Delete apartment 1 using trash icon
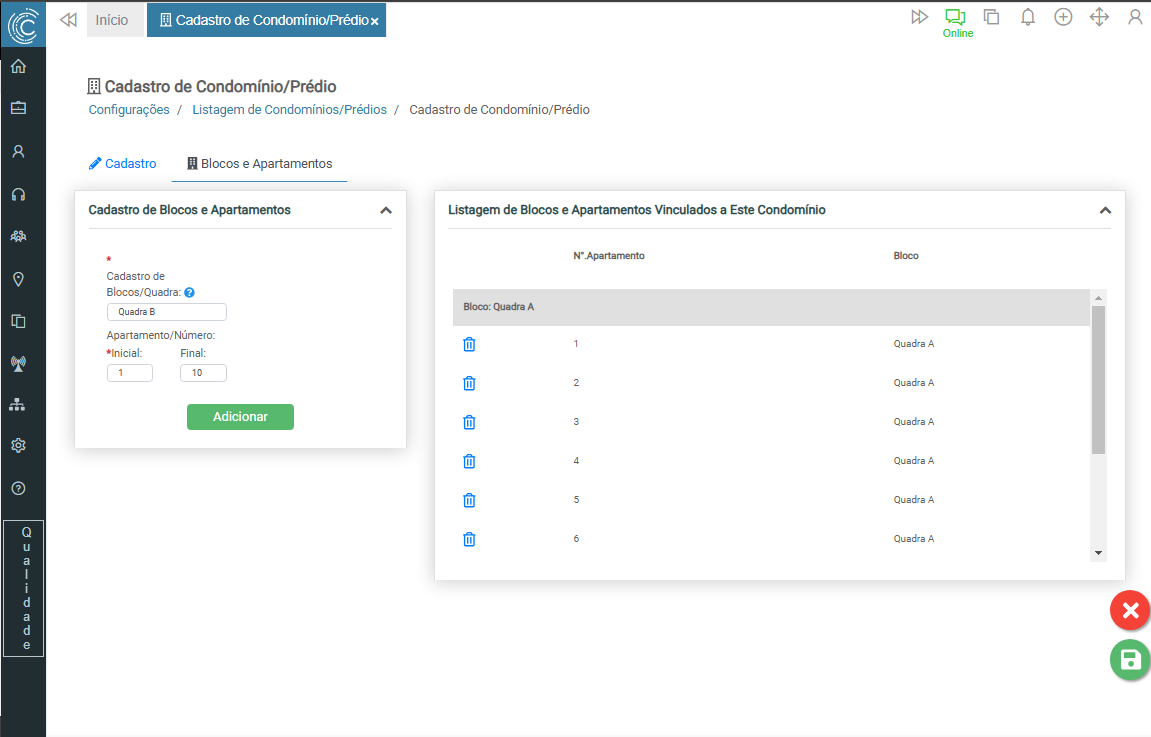Screen dimensions: 1151x737 click(x=469, y=344)
